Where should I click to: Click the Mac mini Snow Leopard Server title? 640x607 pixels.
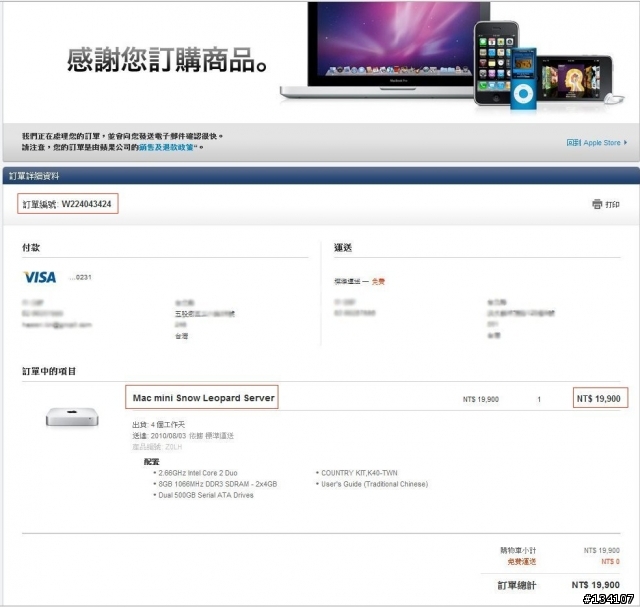[203, 398]
